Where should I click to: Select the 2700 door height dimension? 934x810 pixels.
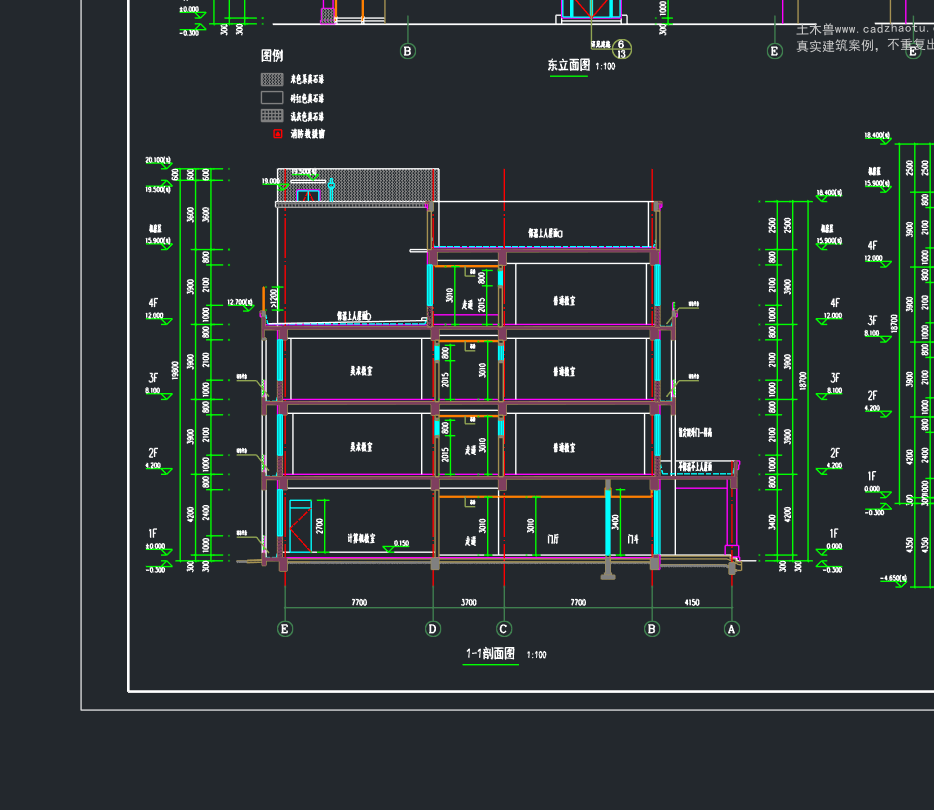click(x=320, y=526)
